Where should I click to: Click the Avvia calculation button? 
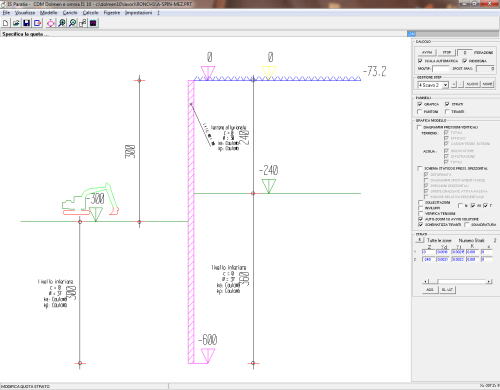coord(427,52)
